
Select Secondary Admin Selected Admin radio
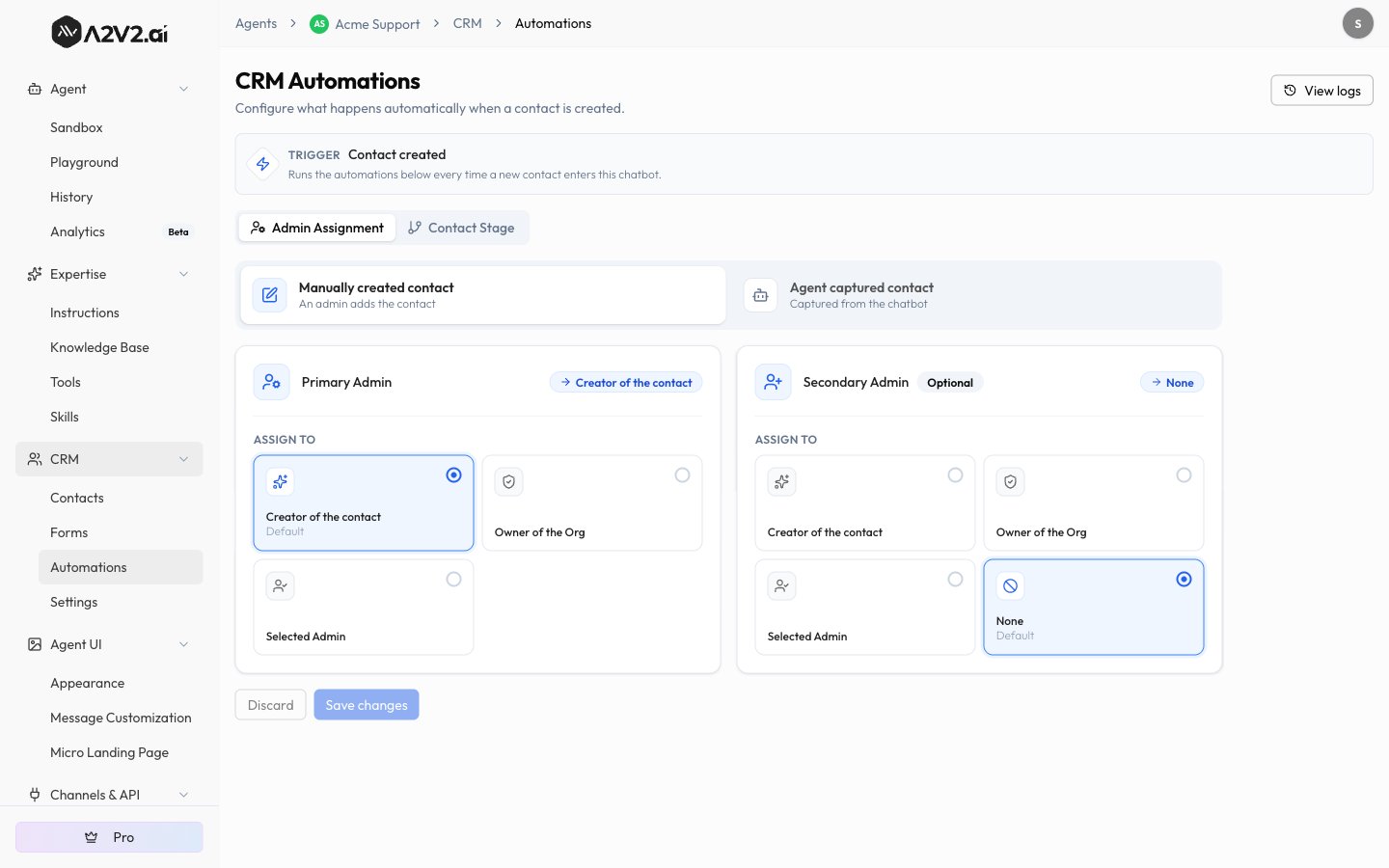pyautogui.click(x=955, y=579)
